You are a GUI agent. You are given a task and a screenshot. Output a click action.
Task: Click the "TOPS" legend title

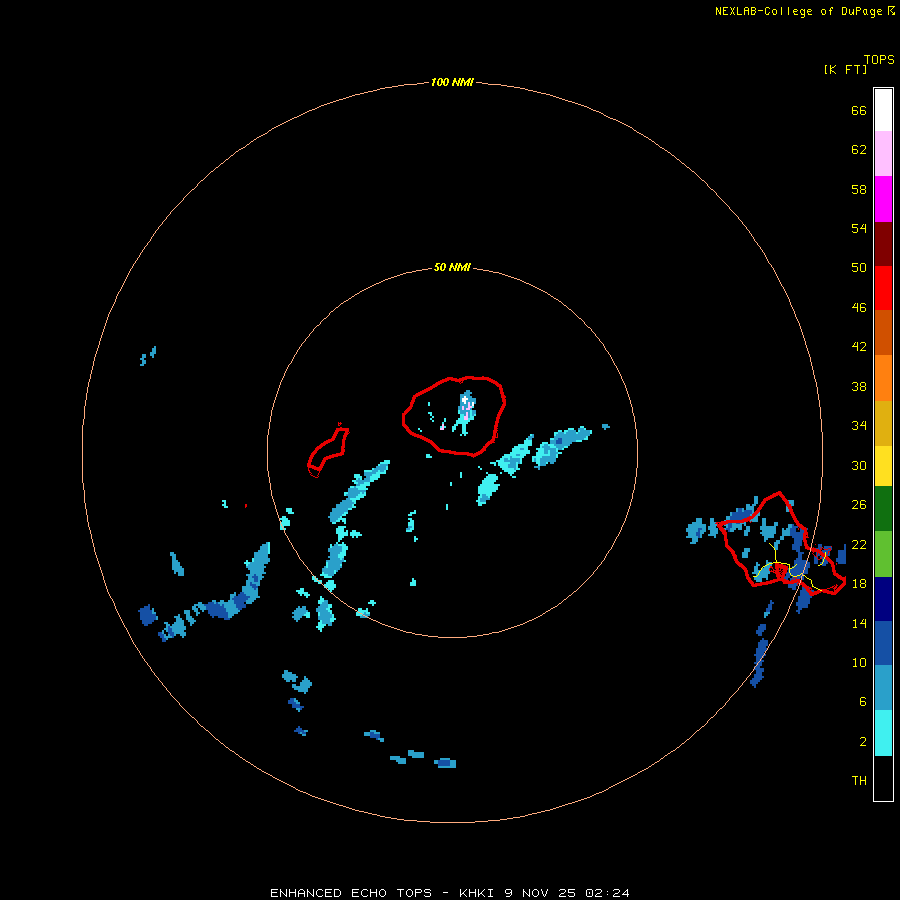click(x=879, y=59)
